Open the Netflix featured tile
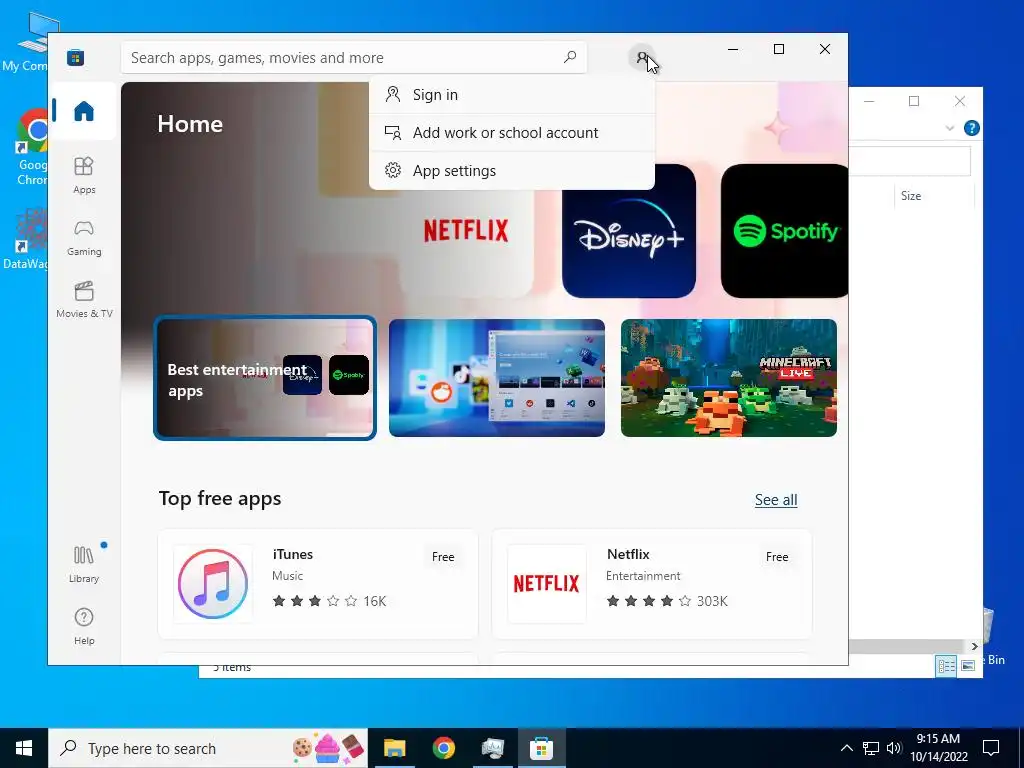 [466, 231]
